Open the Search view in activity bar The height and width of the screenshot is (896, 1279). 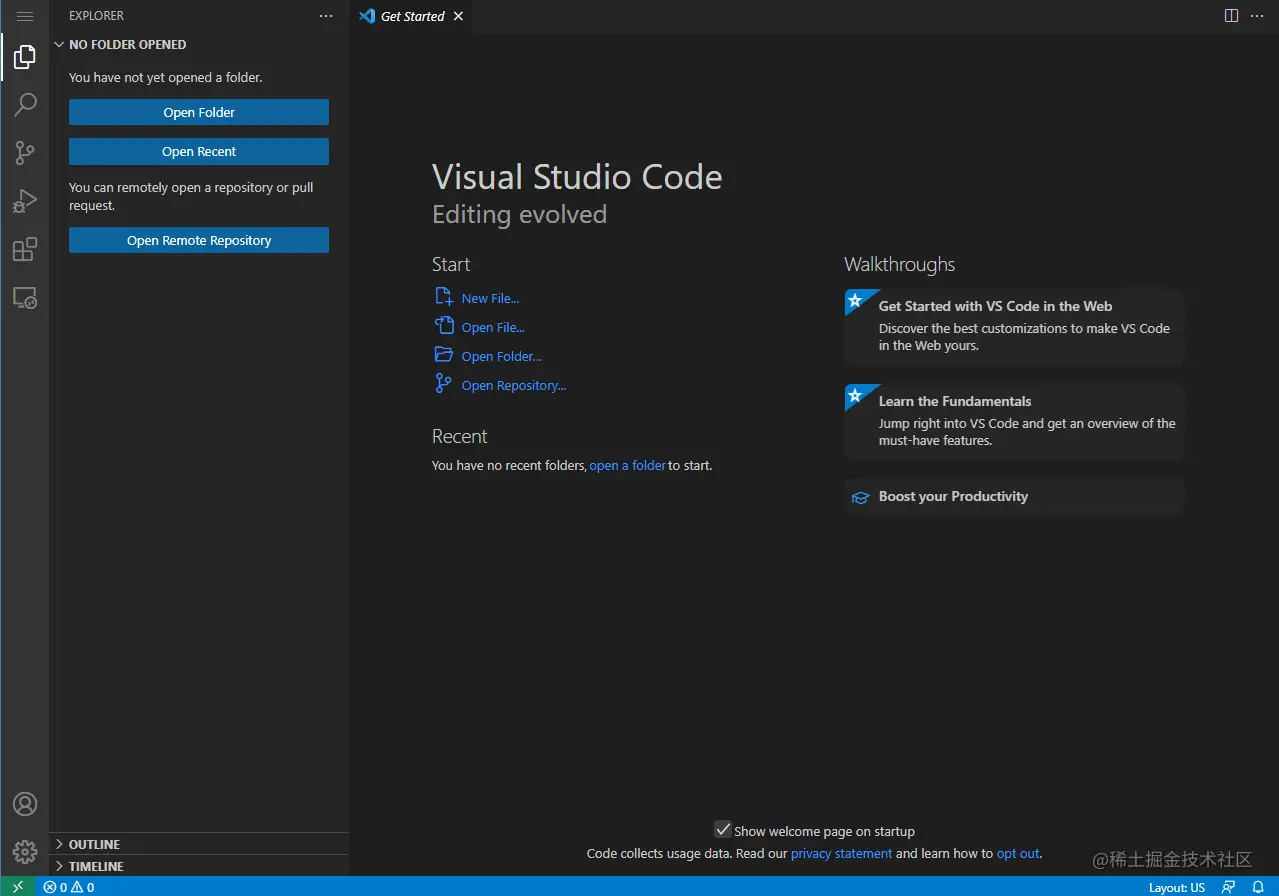click(25, 104)
